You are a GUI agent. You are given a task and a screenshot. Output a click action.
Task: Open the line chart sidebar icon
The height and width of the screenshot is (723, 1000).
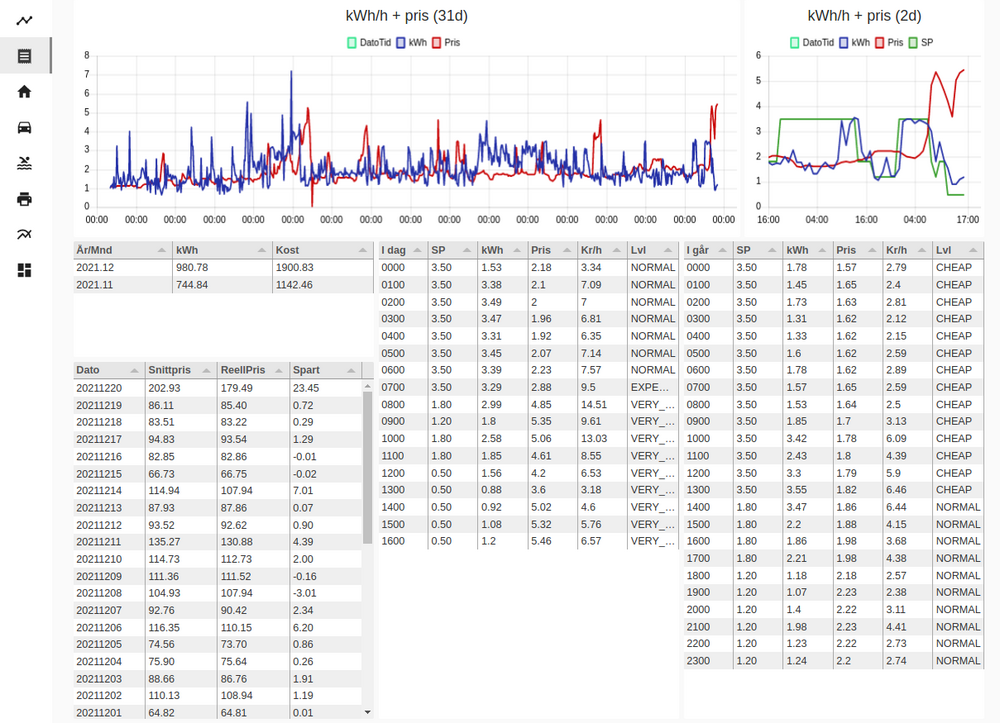[x=25, y=20]
